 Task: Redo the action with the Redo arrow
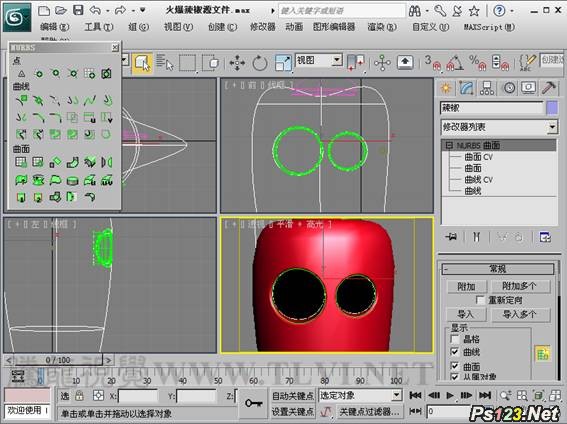point(120,10)
